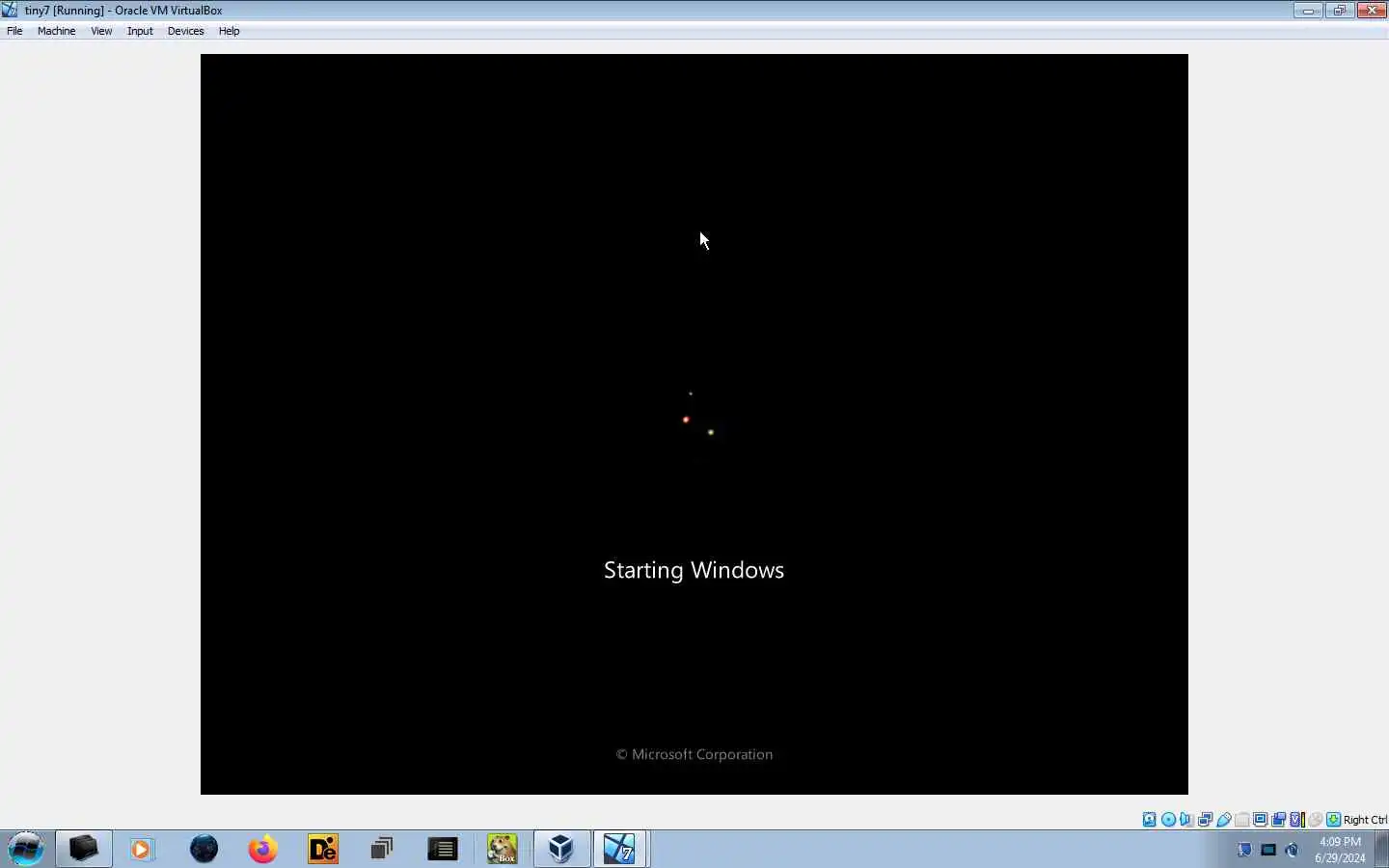The width and height of the screenshot is (1389, 868).
Task: Minimize the tiny7 VirtualBox window
Action: (x=1308, y=11)
